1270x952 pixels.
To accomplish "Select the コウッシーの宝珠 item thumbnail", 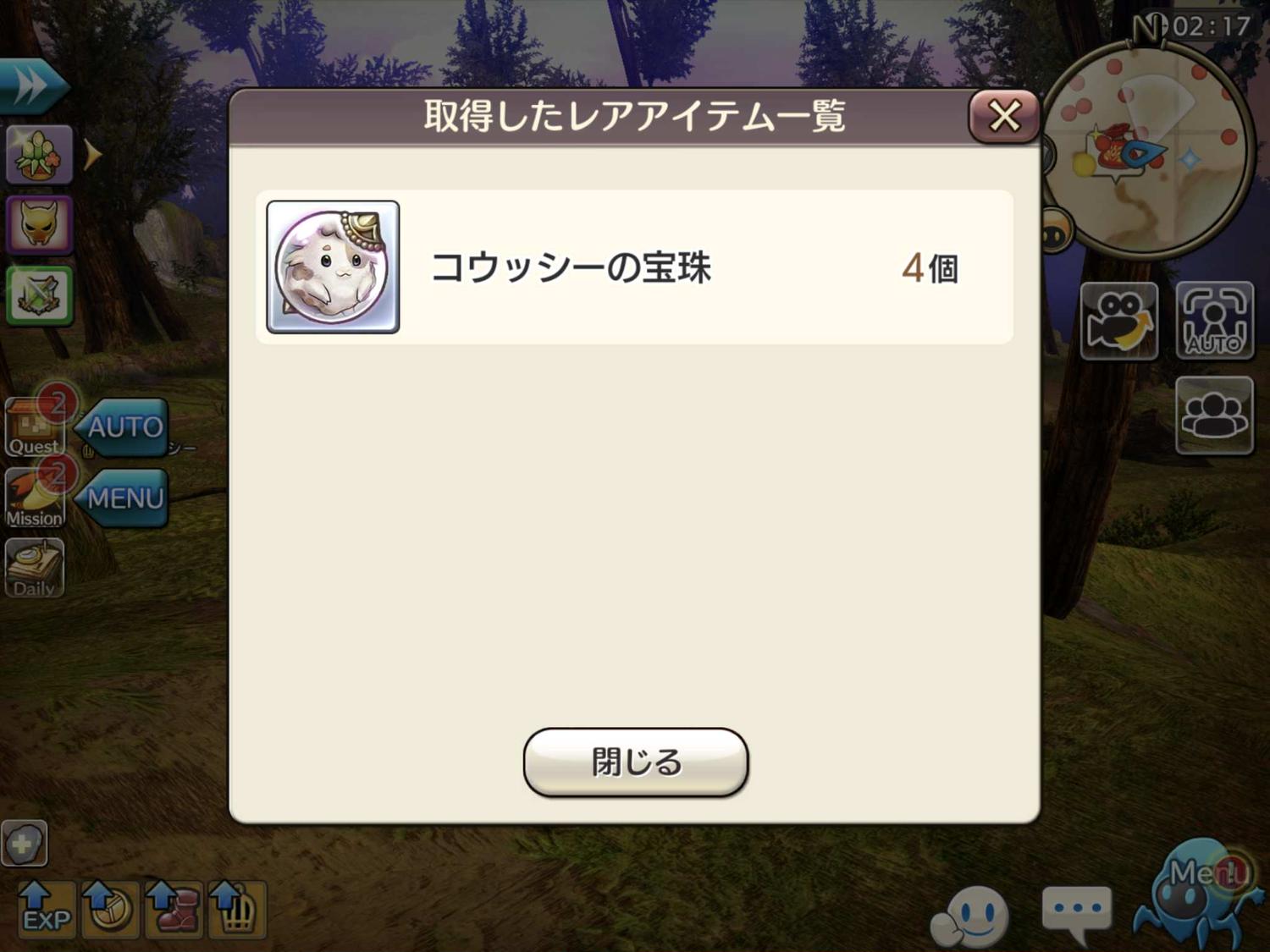I will tap(333, 267).
